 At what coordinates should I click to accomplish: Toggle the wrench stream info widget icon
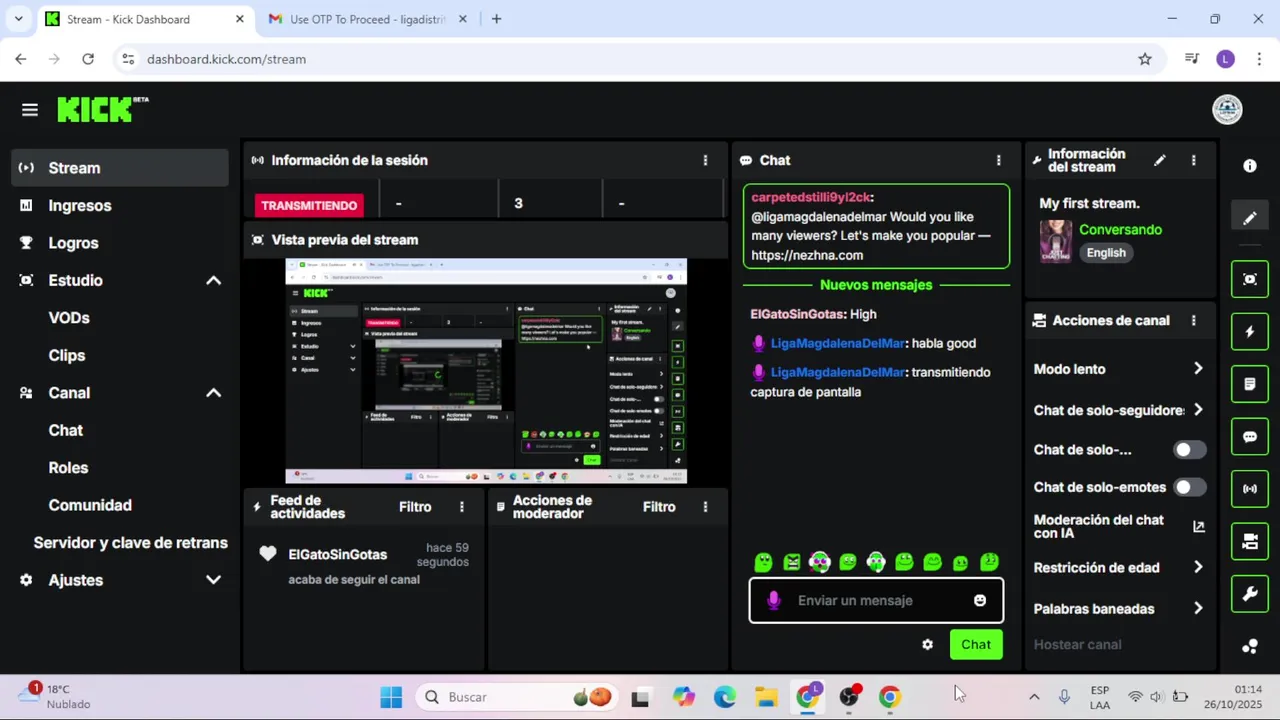1250,594
